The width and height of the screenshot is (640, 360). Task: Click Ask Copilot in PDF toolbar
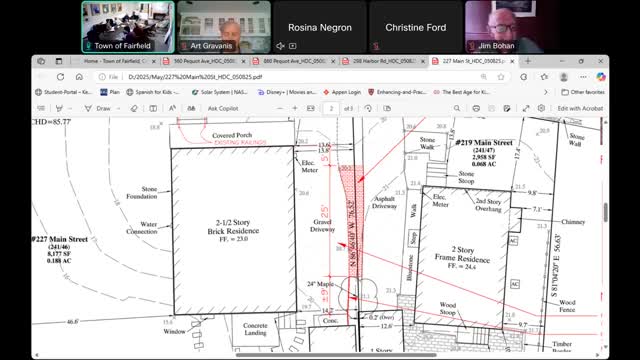coord(223,109)
